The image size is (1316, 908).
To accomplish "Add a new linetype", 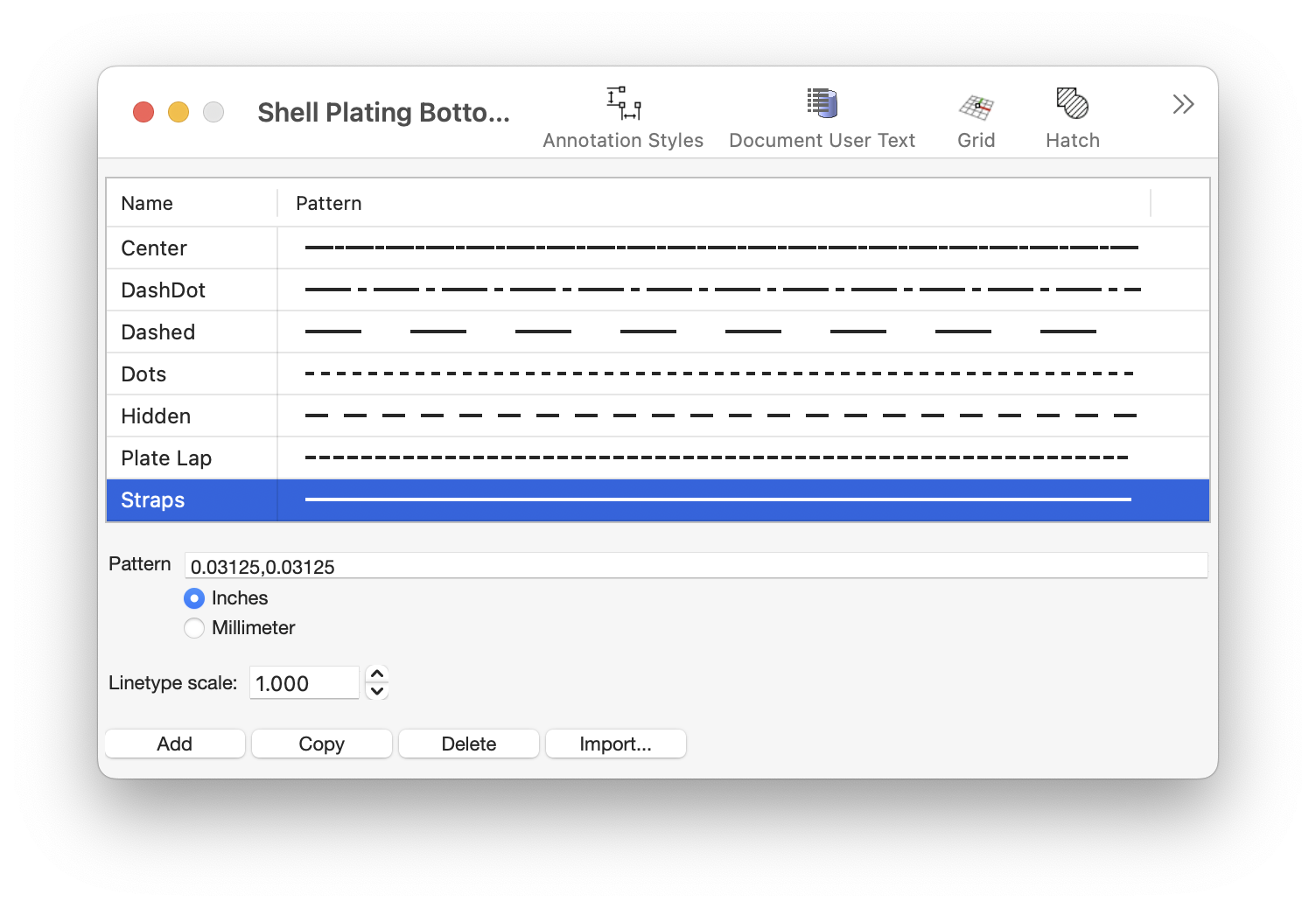I will click(174, 744).
